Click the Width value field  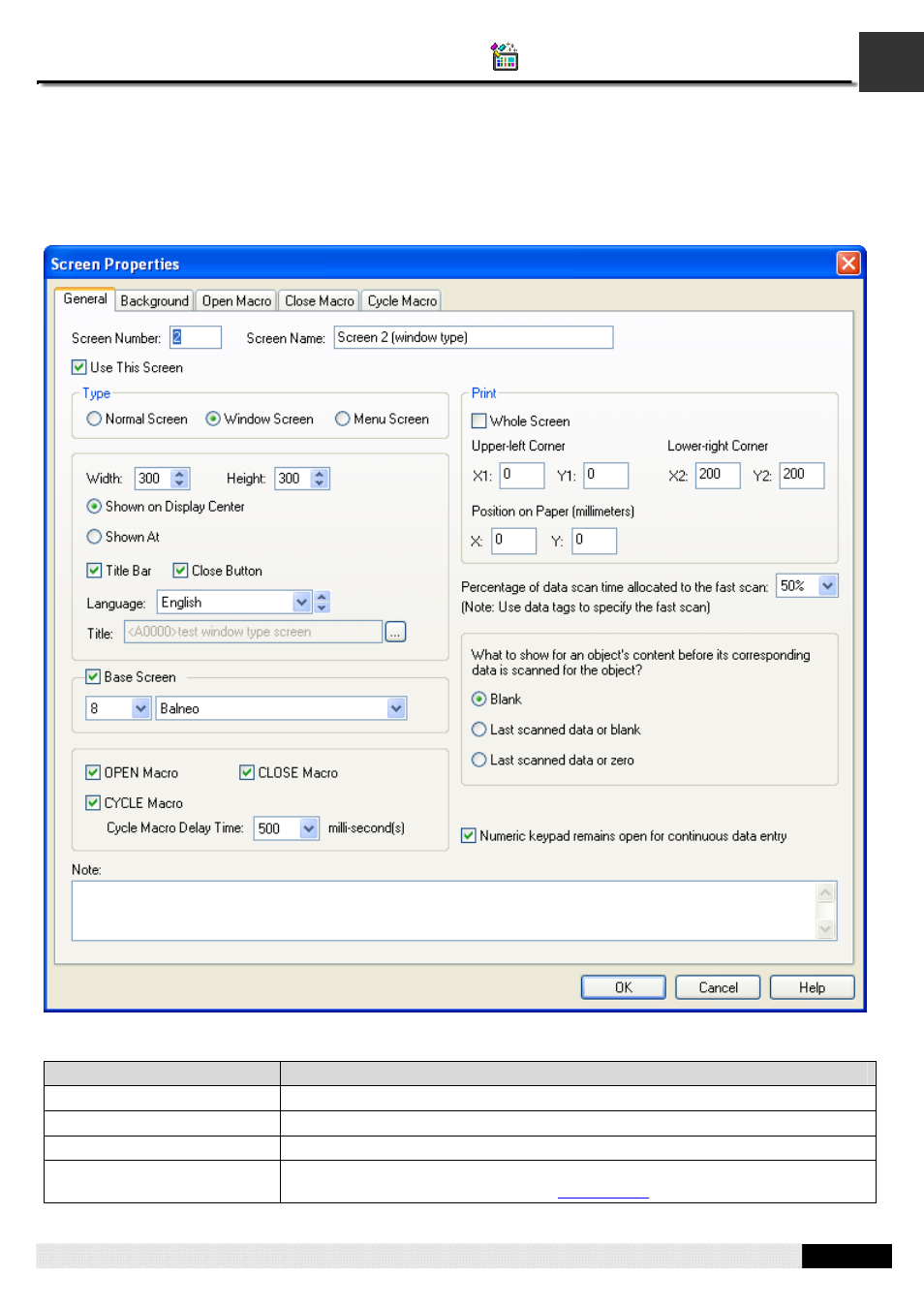coord(152,479)
